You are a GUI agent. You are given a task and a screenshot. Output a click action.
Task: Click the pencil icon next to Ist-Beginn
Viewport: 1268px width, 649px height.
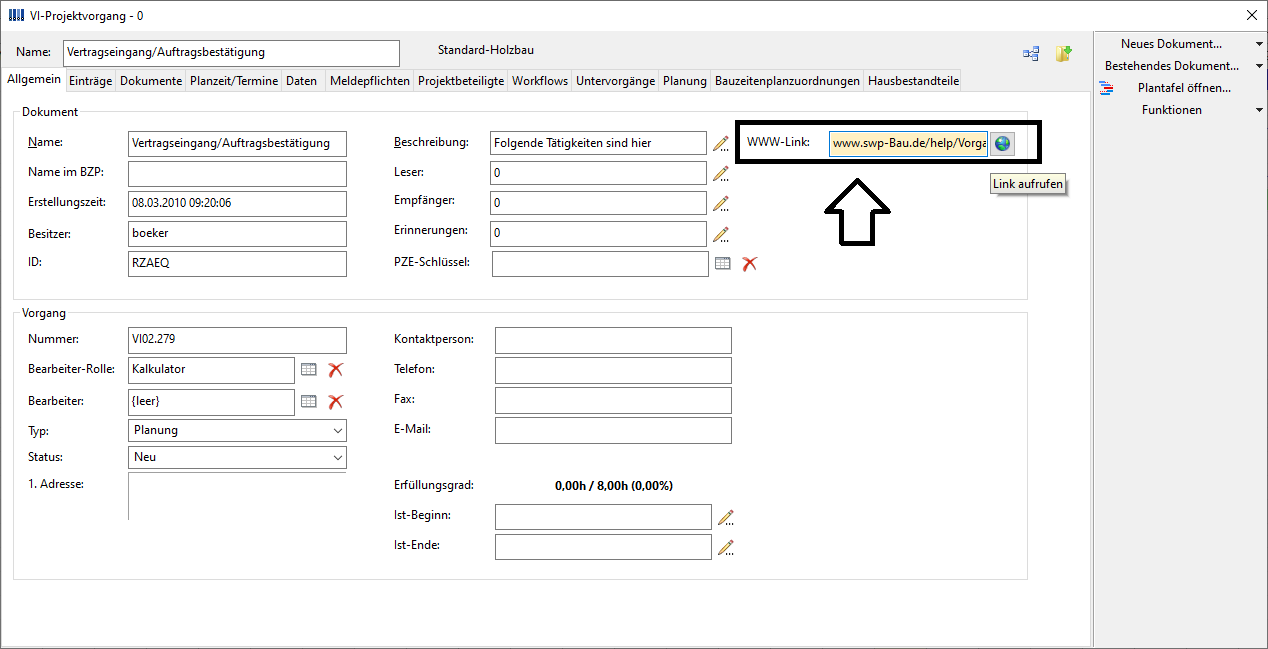727,517
